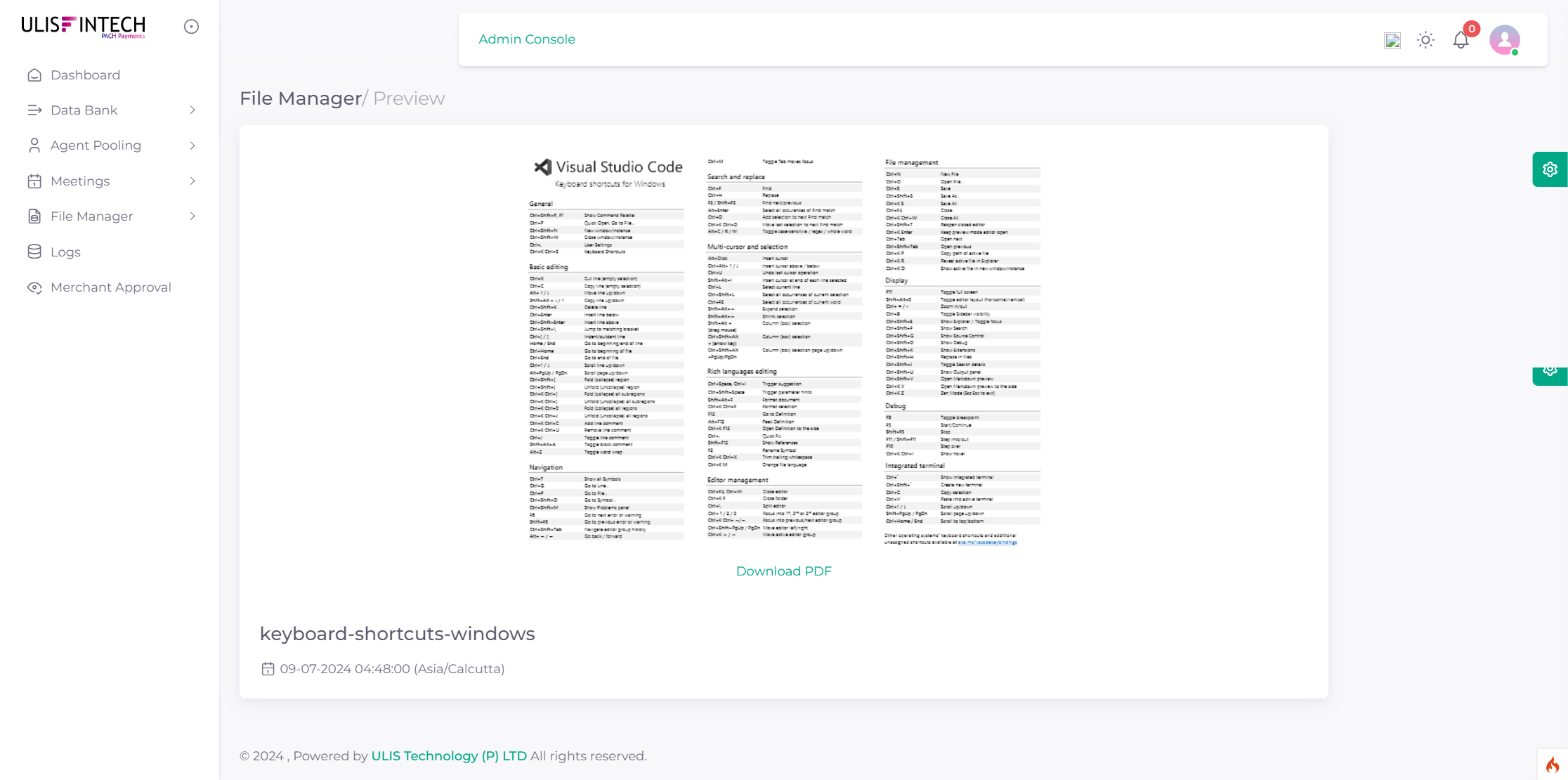Click the Visual Studio Code PDF preview thumbnail
The image size is (1568, 780).
[784, 351]
